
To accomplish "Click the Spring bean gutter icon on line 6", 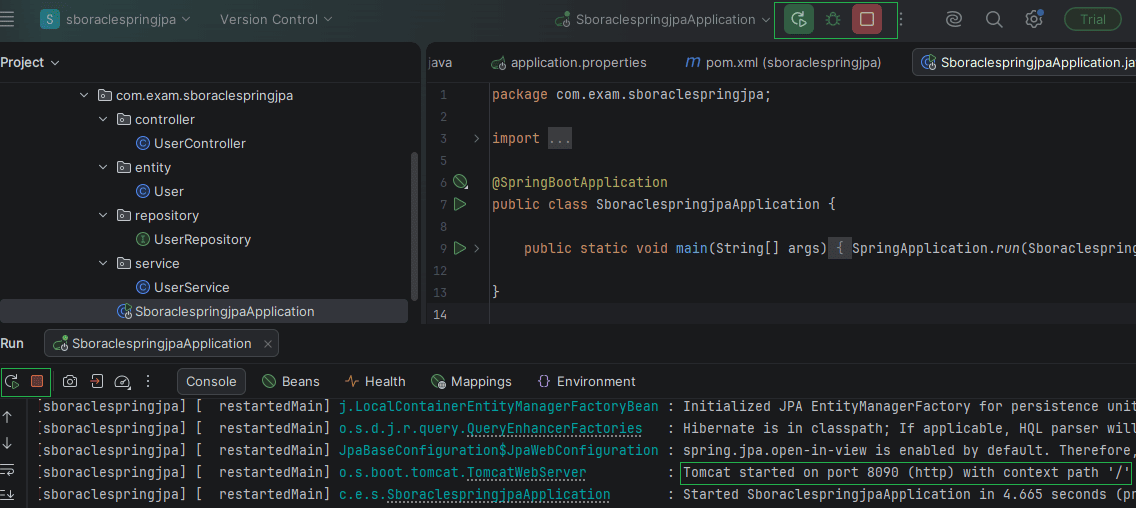I will coord(460,181).
